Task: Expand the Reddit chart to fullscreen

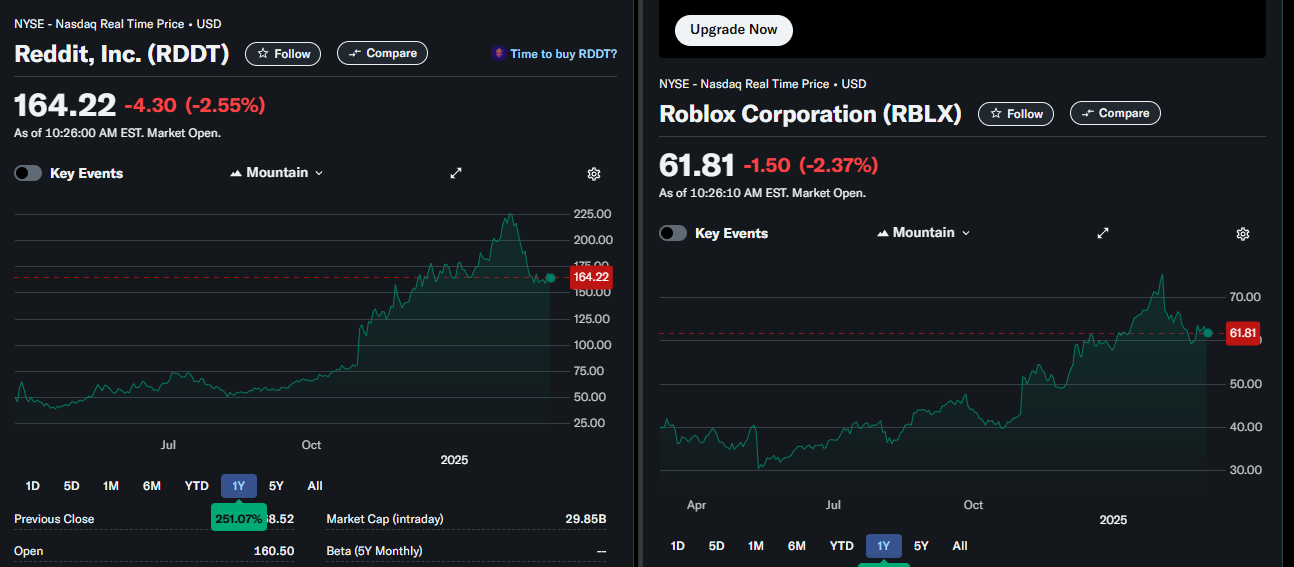Action: (x=456, y=173)
